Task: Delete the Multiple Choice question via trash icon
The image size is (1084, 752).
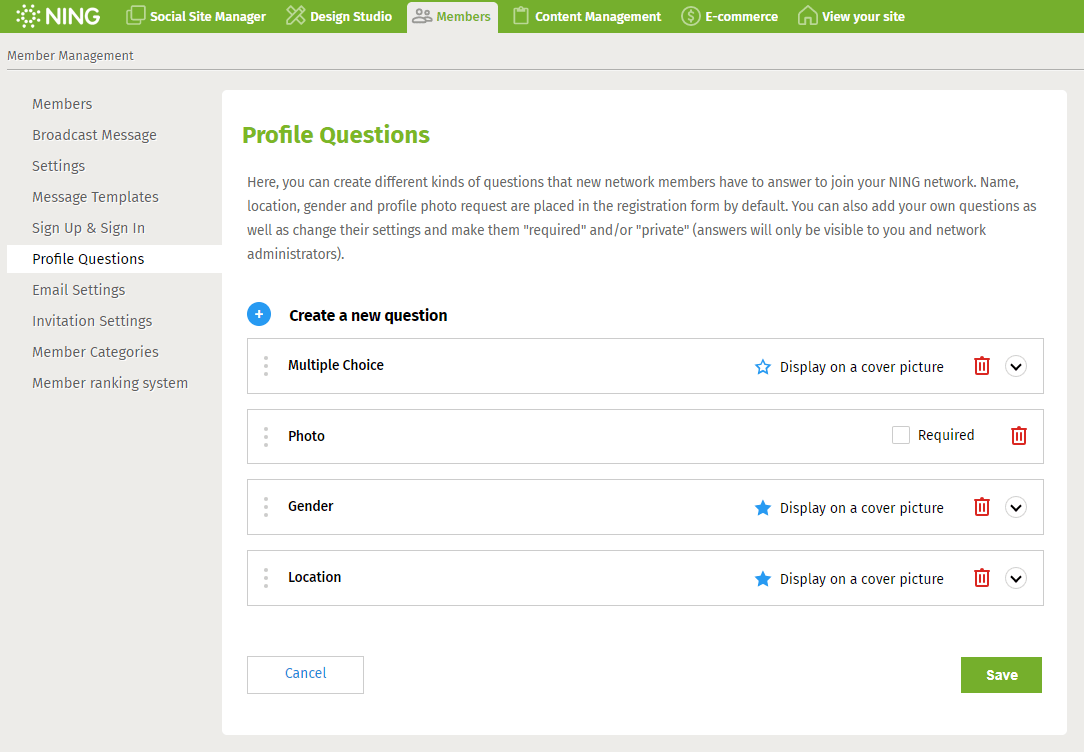Action: click(981, 366)
